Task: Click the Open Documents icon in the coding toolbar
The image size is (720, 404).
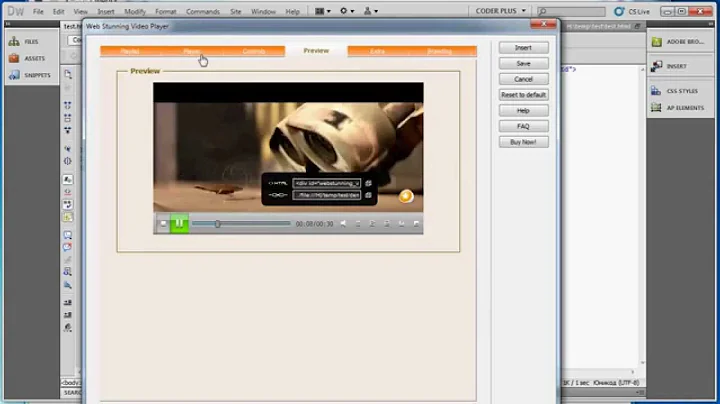Action: point(68,74)
